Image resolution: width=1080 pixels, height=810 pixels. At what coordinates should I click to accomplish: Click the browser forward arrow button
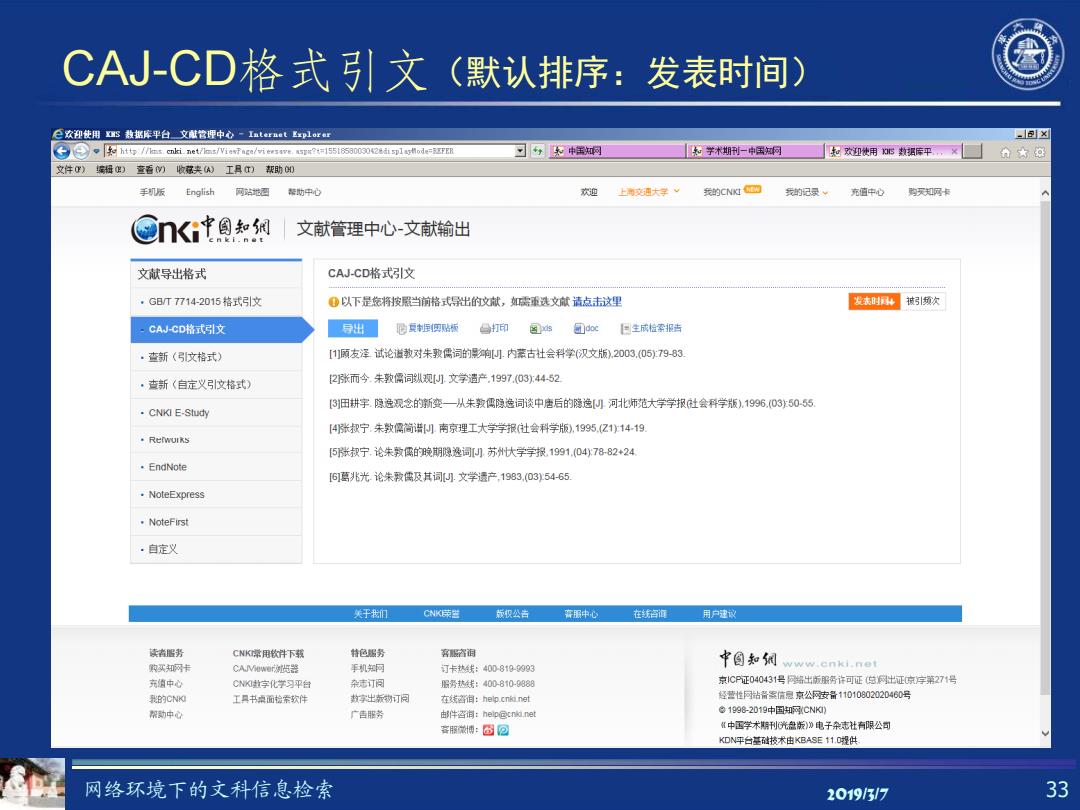[81, 152]
